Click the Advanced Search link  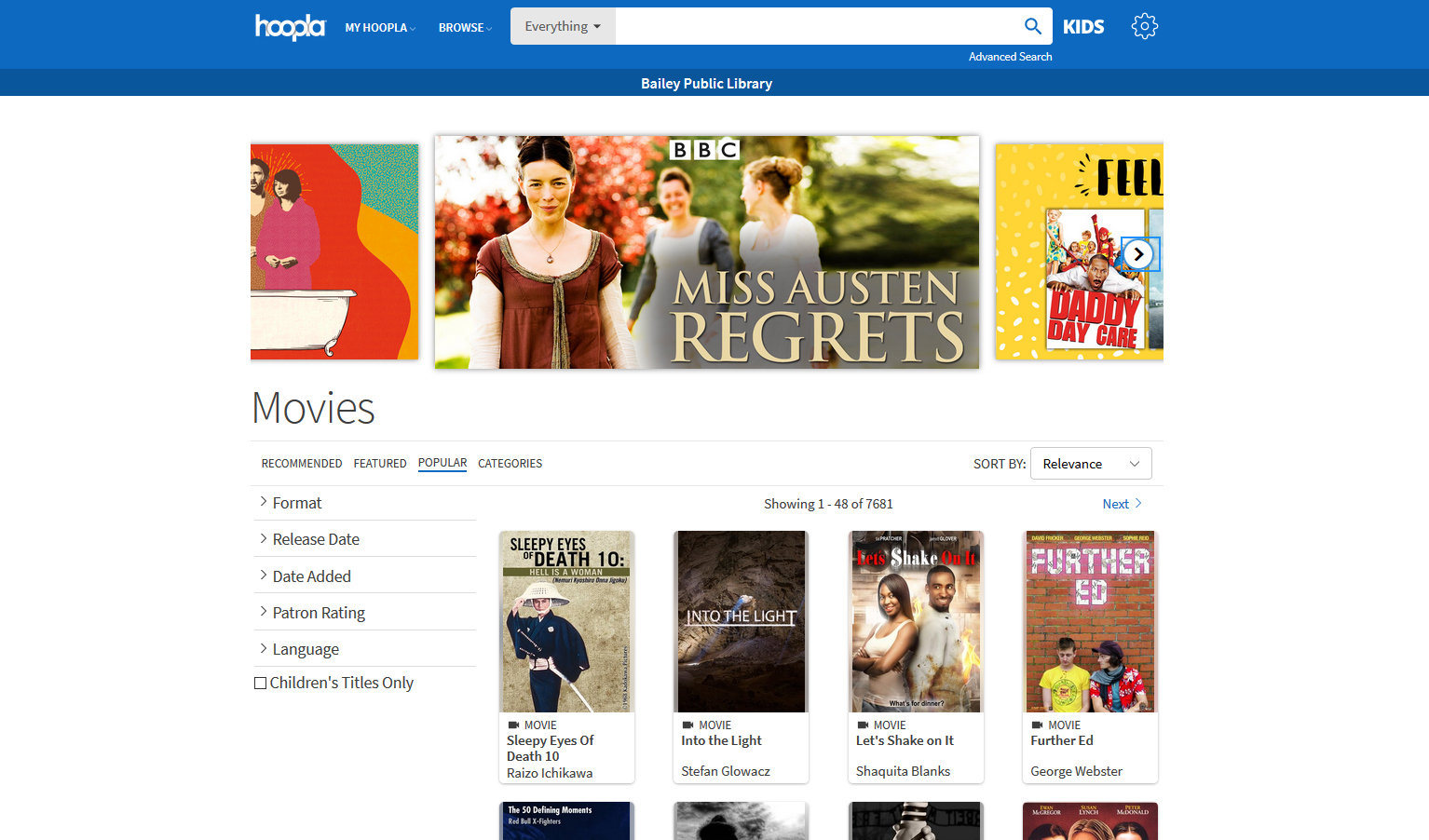coord(1010,57)
